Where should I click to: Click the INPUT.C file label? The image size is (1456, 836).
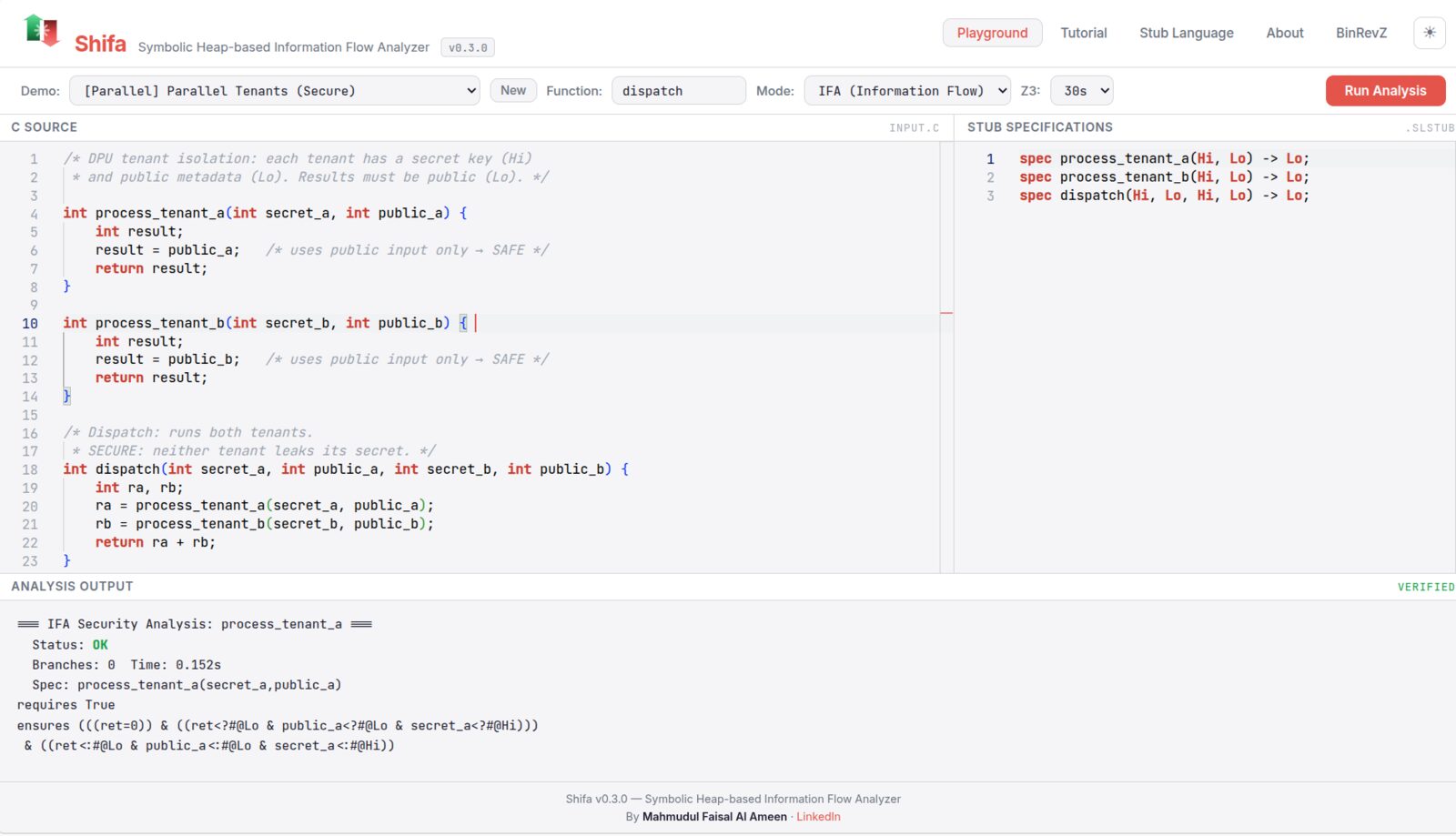click(x=914, y=128)
